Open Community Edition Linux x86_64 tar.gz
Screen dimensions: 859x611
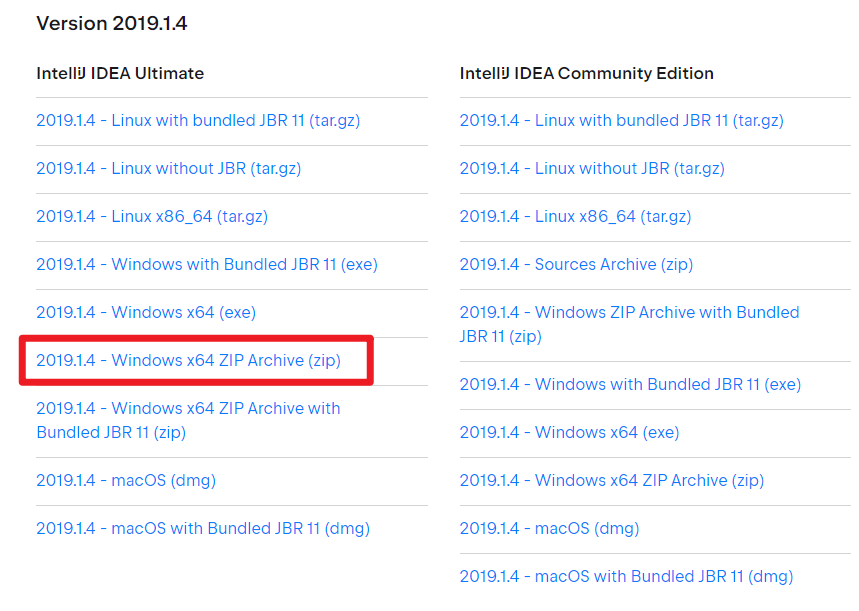coord(575,217)
